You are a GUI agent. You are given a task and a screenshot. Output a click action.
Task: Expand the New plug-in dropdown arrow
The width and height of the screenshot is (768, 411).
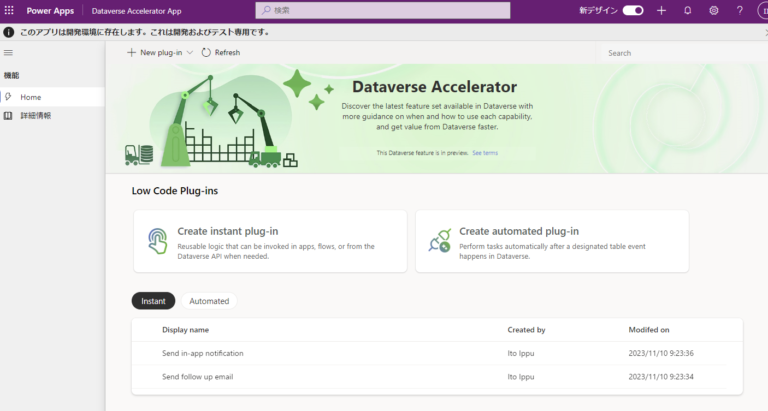click(190, 53)
